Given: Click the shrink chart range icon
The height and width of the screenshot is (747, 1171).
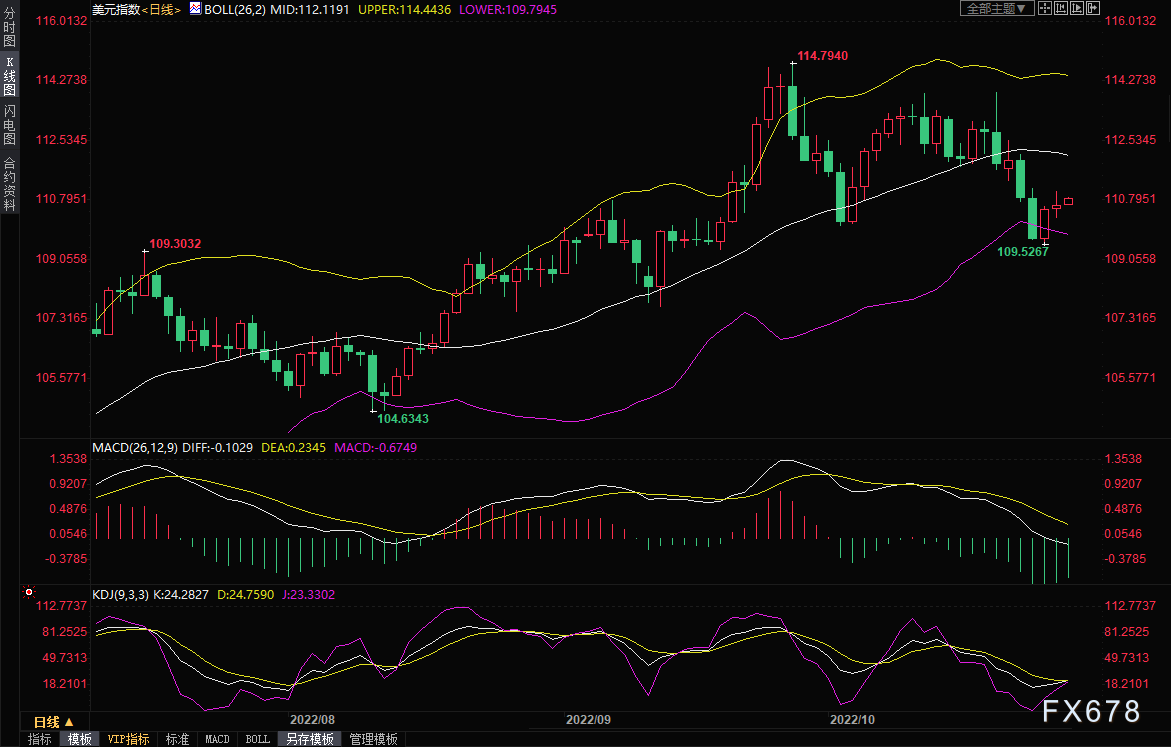Looking at the screenshot, I should (x=1061, y=8).
